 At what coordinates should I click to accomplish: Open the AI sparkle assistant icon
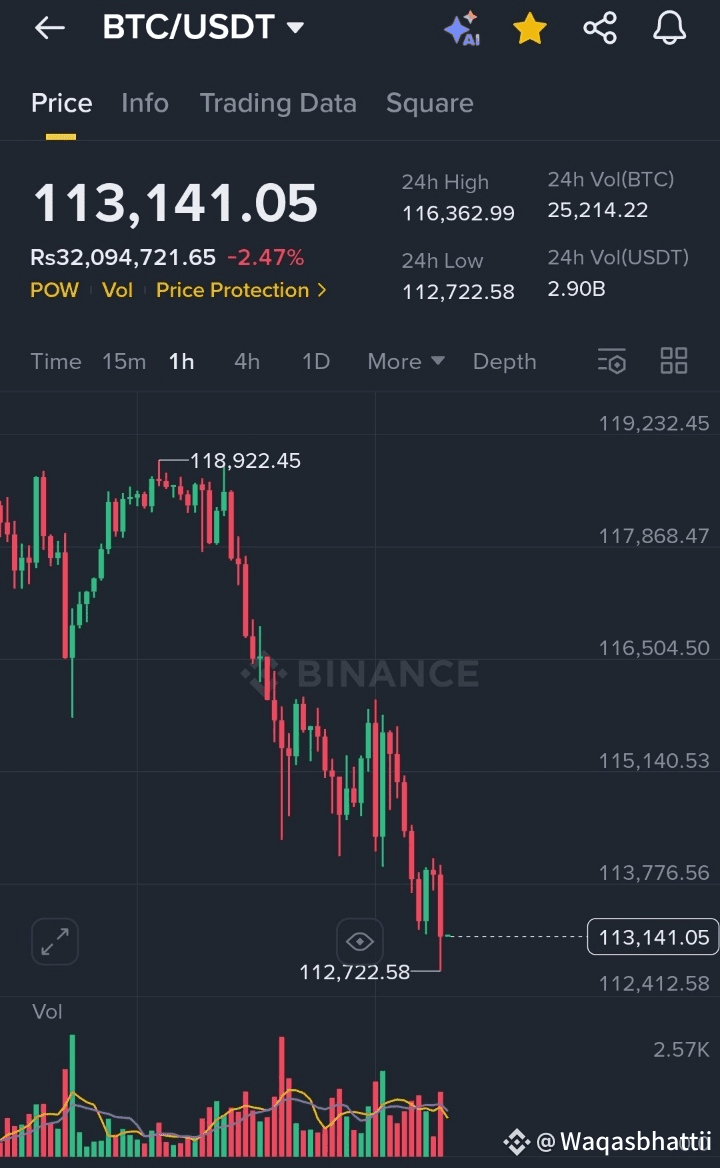click(x=462, y=29)
